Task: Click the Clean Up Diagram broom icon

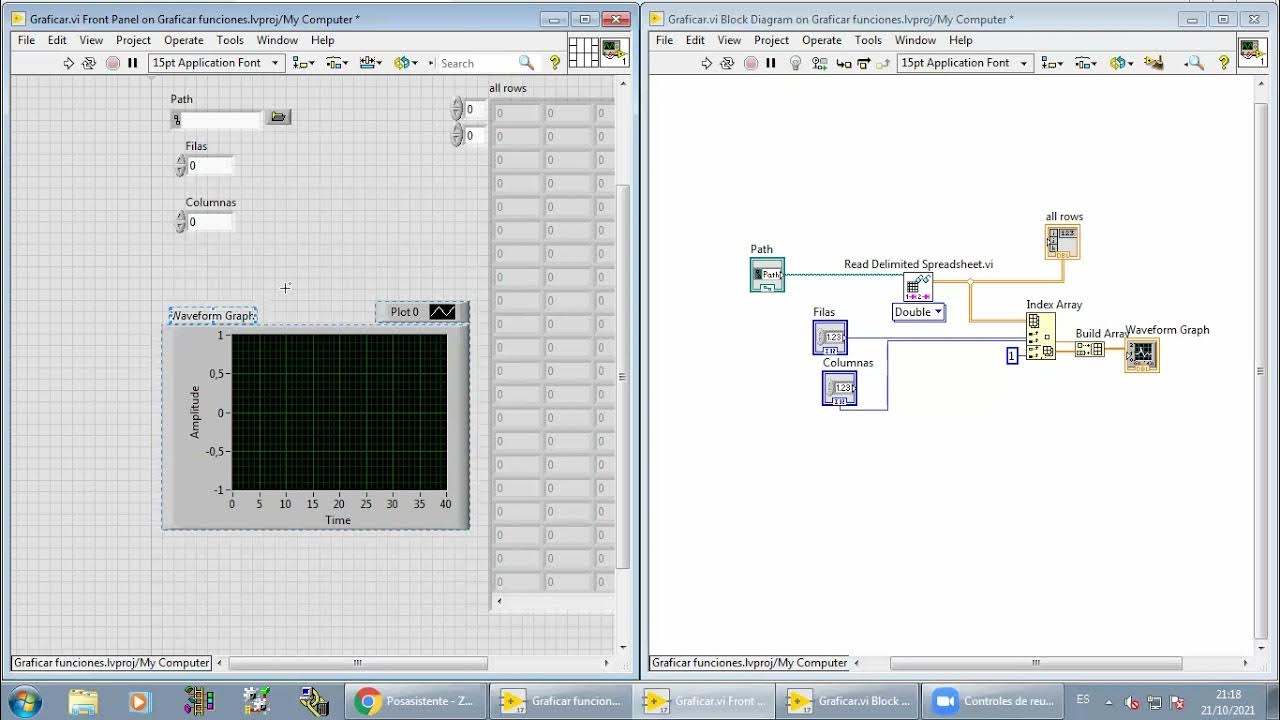Action: click(x=1154, y=63)
